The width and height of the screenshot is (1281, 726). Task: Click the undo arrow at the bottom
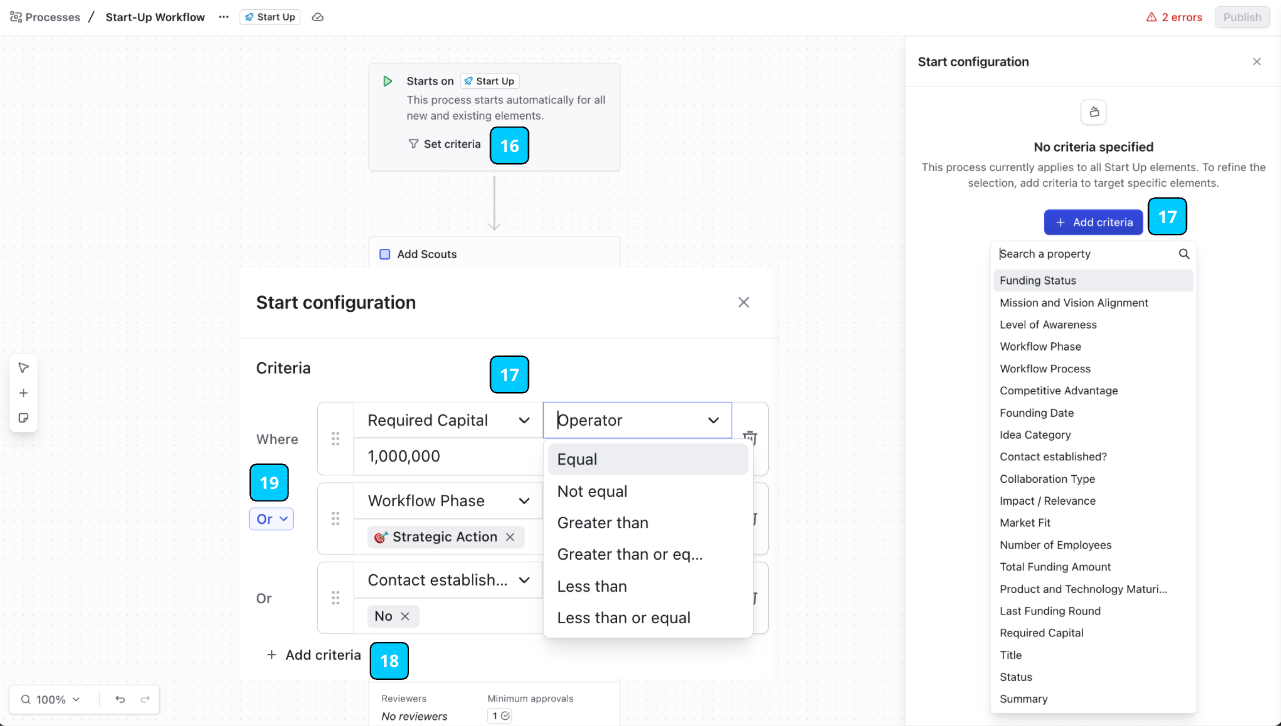pyautogui.click(x=120, y=699)
